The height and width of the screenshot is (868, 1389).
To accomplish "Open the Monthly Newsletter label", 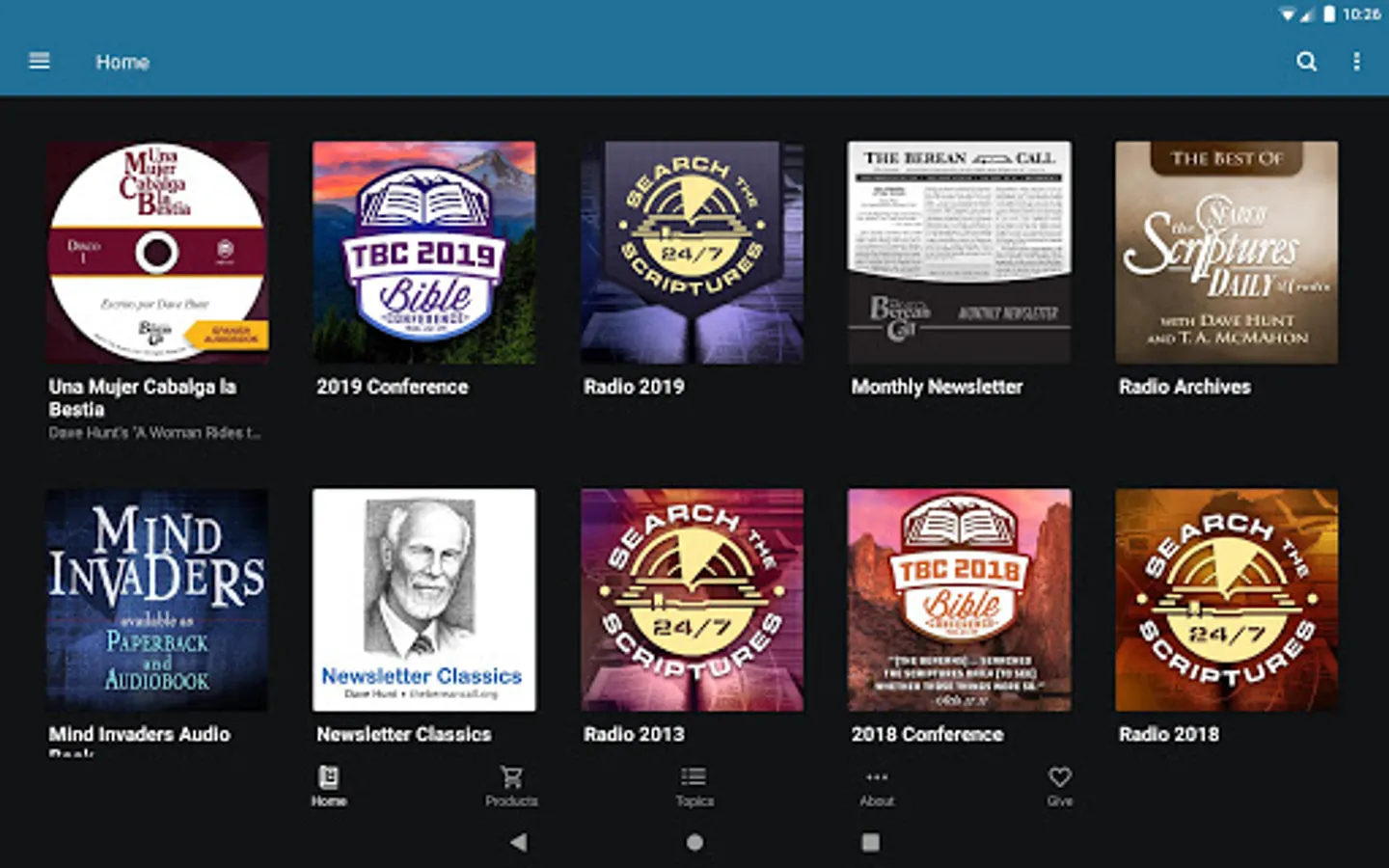I will click(937, 387).
